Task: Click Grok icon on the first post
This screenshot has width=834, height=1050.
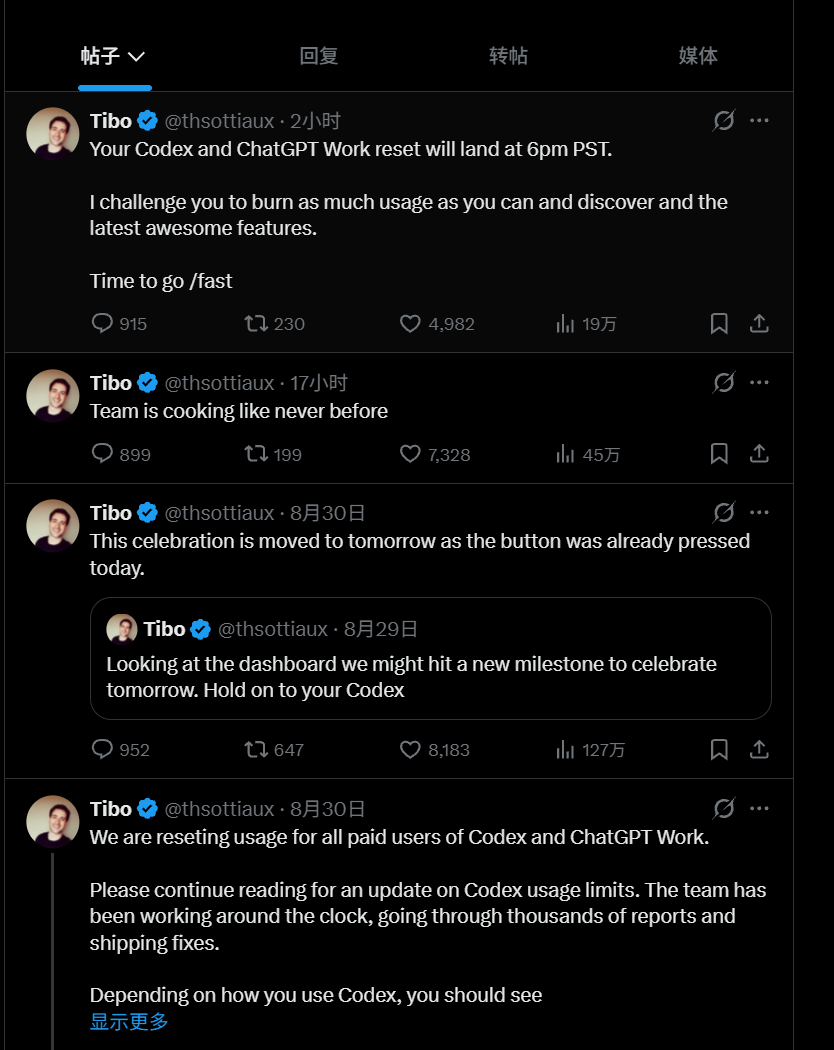Action: [x=724, y=121]
